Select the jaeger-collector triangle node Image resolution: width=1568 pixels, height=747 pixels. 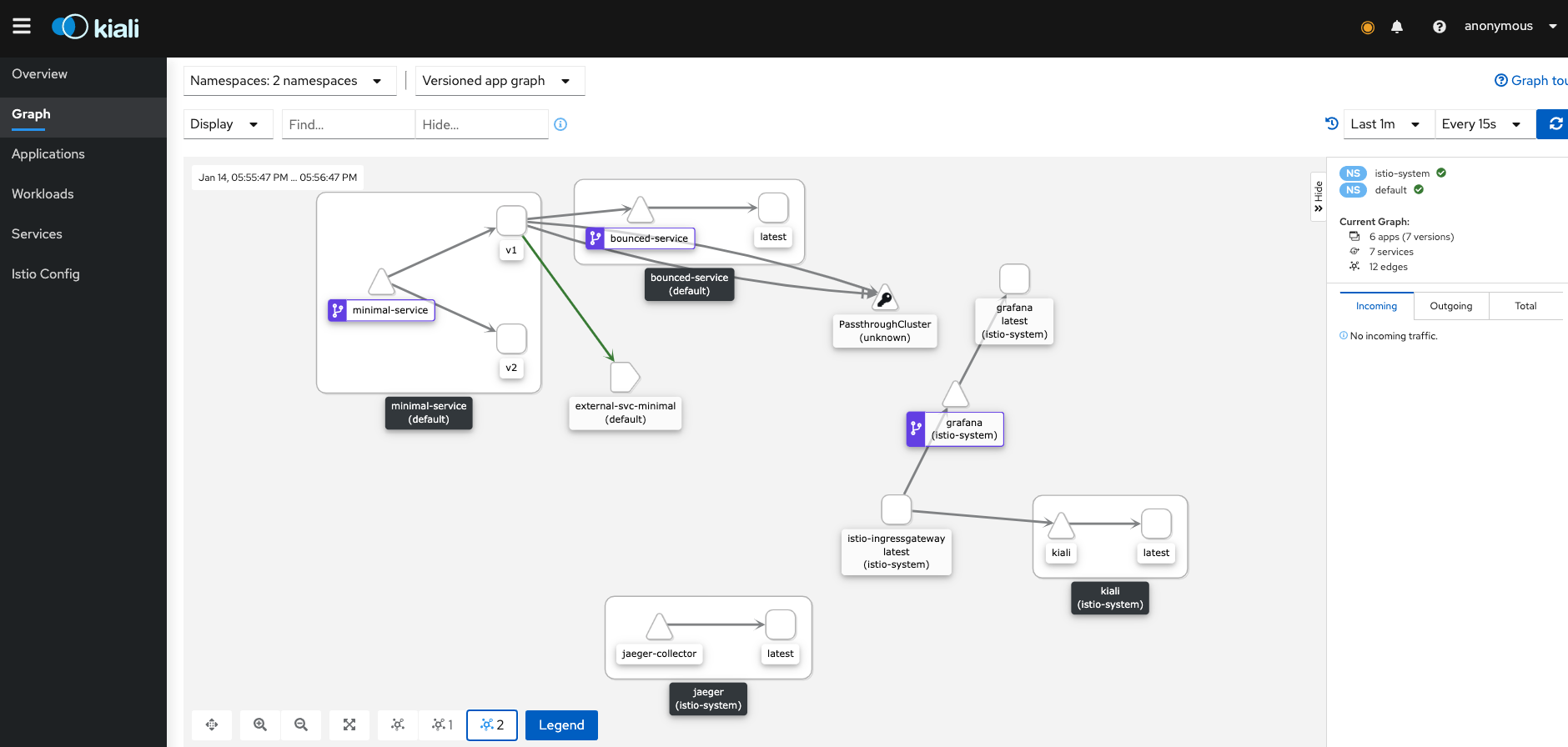click(659, 626)
